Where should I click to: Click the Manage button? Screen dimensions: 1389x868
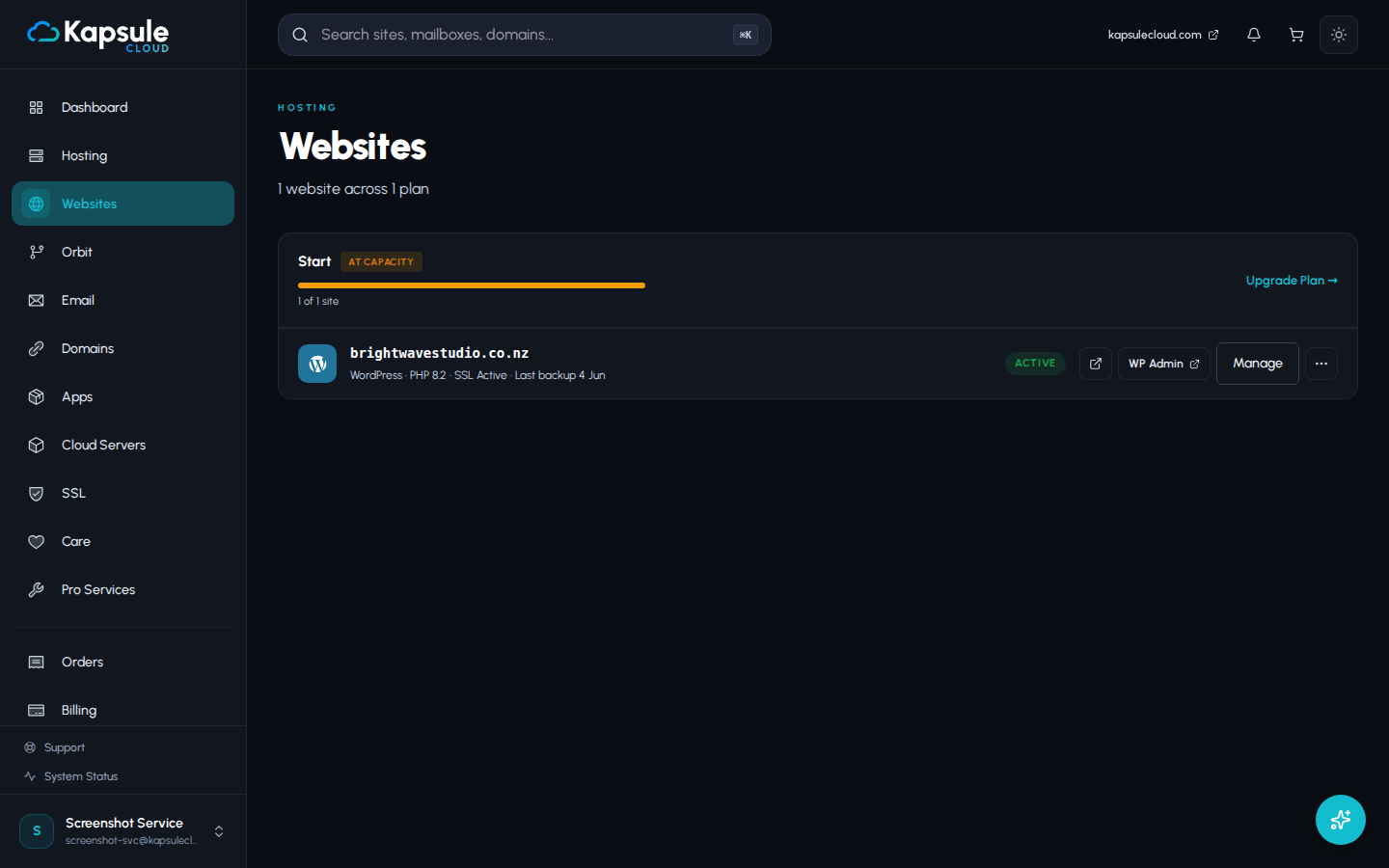coord(1258,364)
